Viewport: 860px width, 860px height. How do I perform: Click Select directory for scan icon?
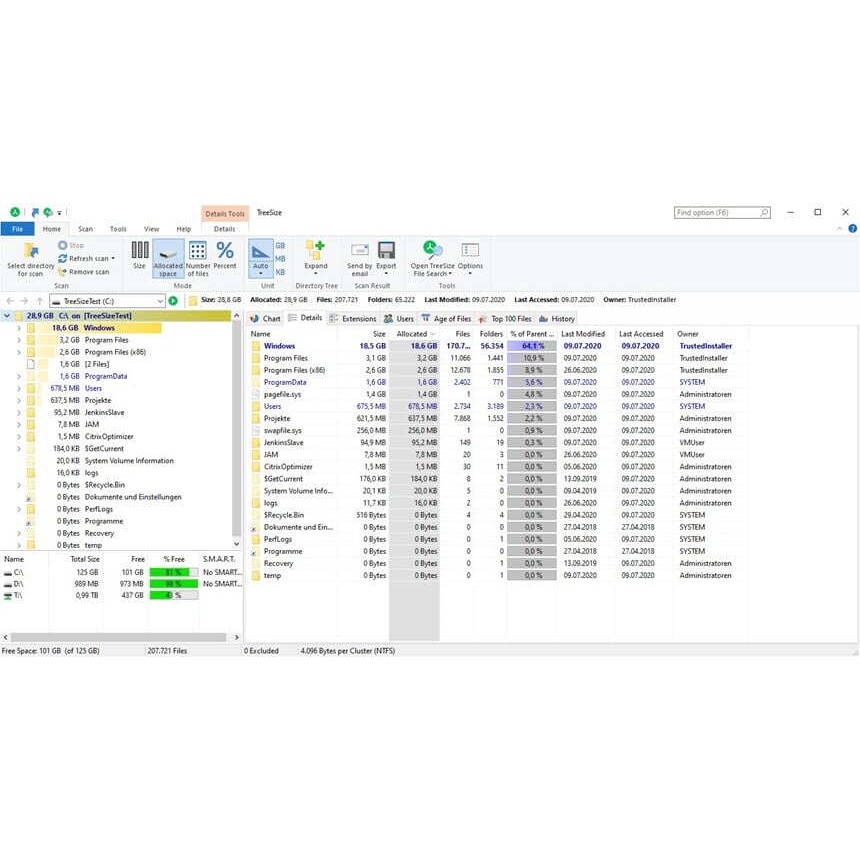30,250
